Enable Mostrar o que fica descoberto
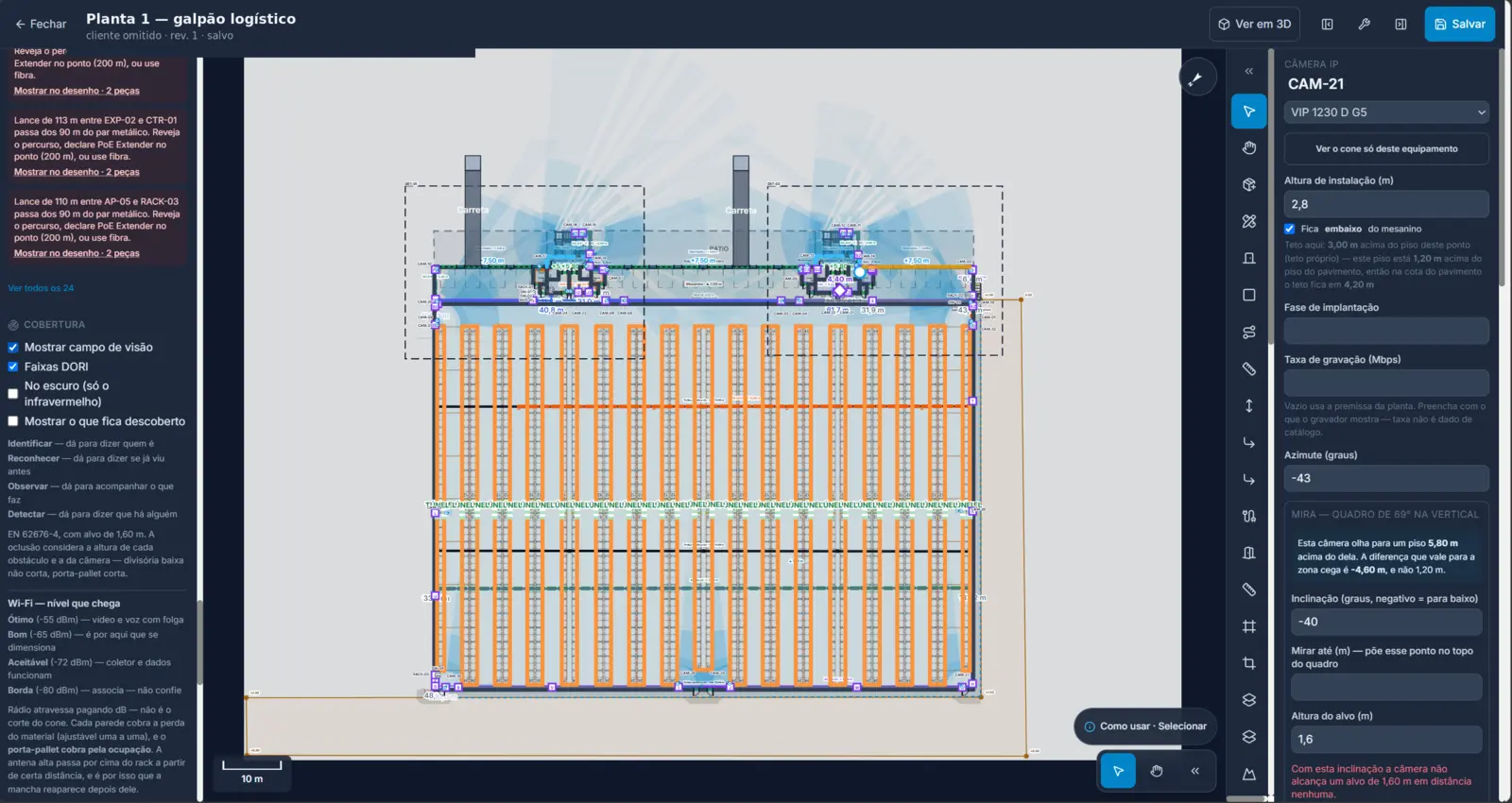Image resolution: width=1512 pixels, height=803 pixels. [x=13, y=421]
